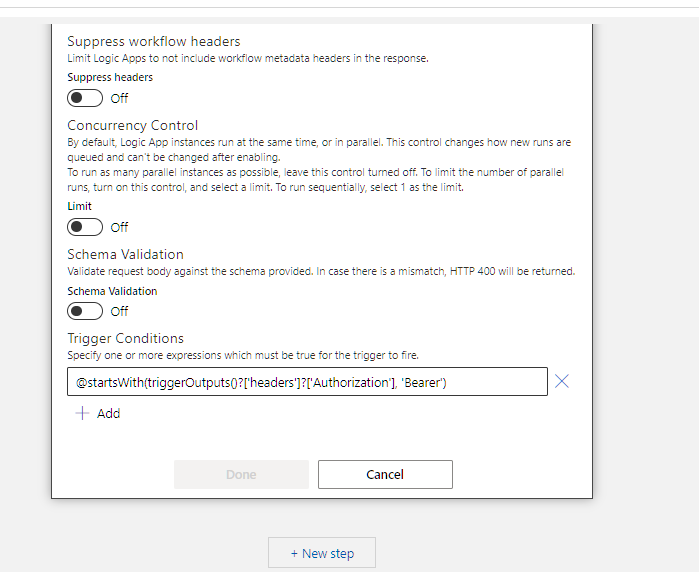Delete the trigger condition with the X icon
Screen dimensions: 699x572
point(562,381)
